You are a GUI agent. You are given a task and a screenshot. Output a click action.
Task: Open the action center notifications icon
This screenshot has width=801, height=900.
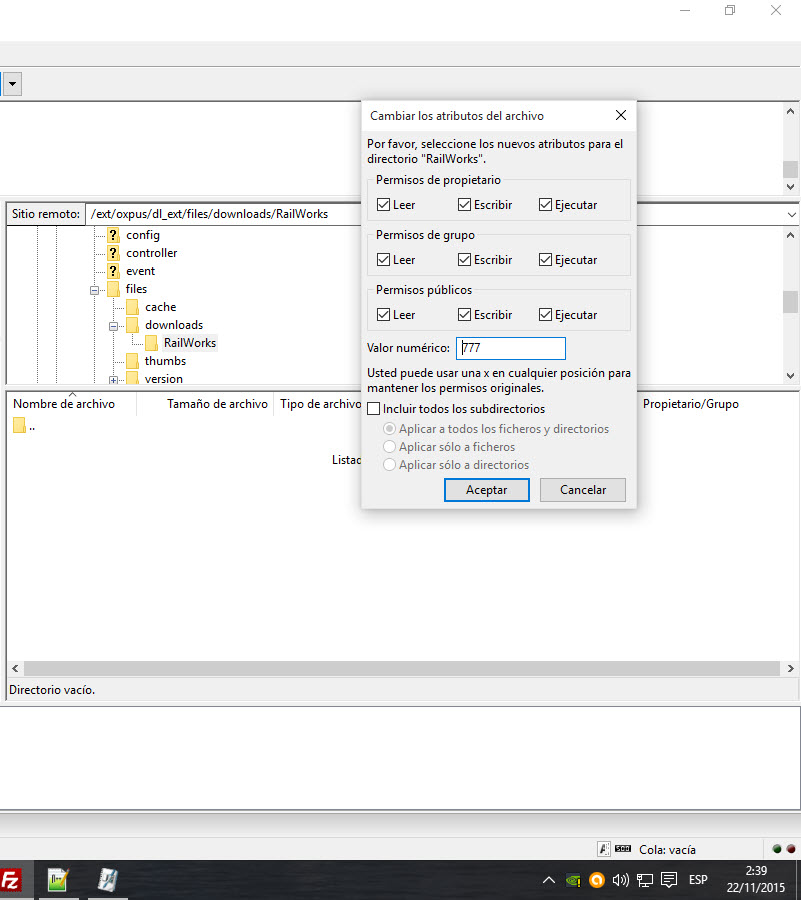point(669,880)
